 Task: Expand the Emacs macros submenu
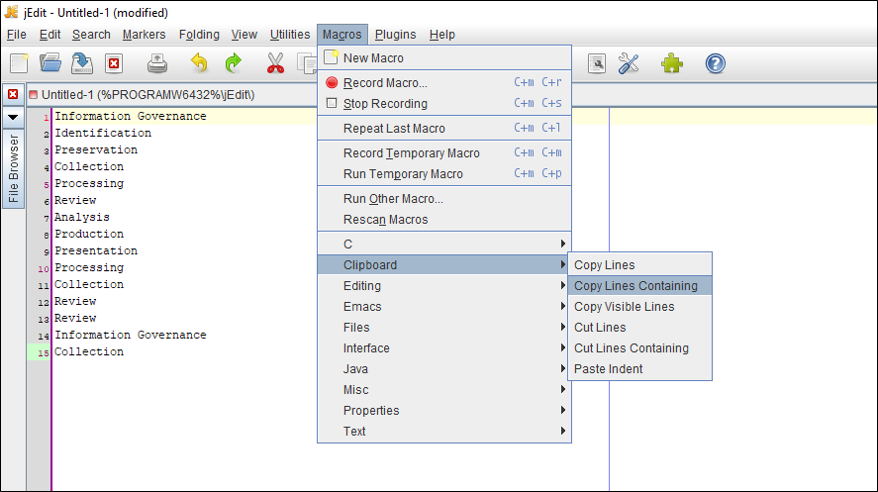(445, 307)
